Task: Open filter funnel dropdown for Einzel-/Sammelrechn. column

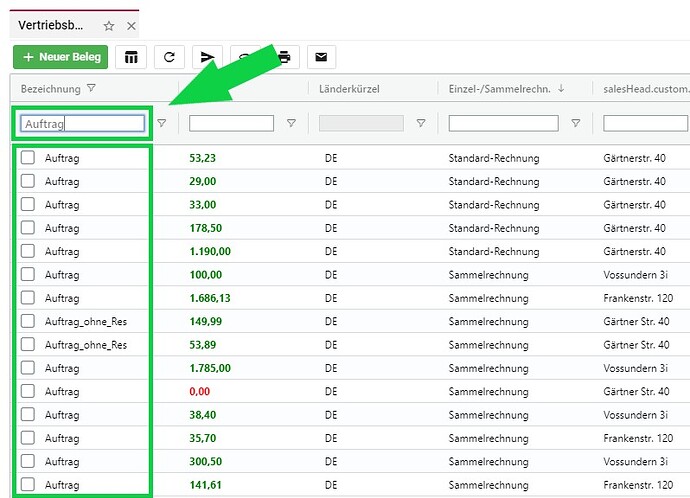Action: [x=575, y=123]
